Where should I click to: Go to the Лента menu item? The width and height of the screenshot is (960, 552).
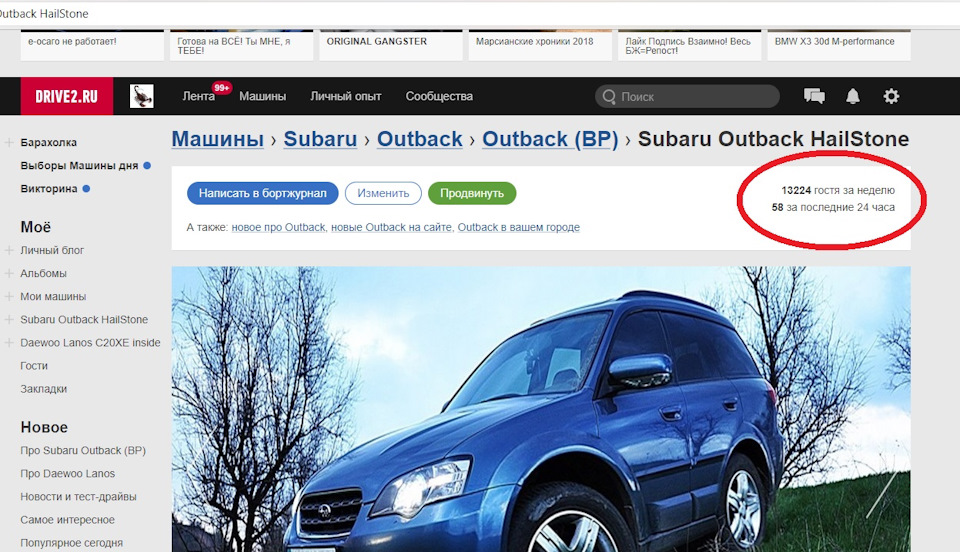(198, 96)
